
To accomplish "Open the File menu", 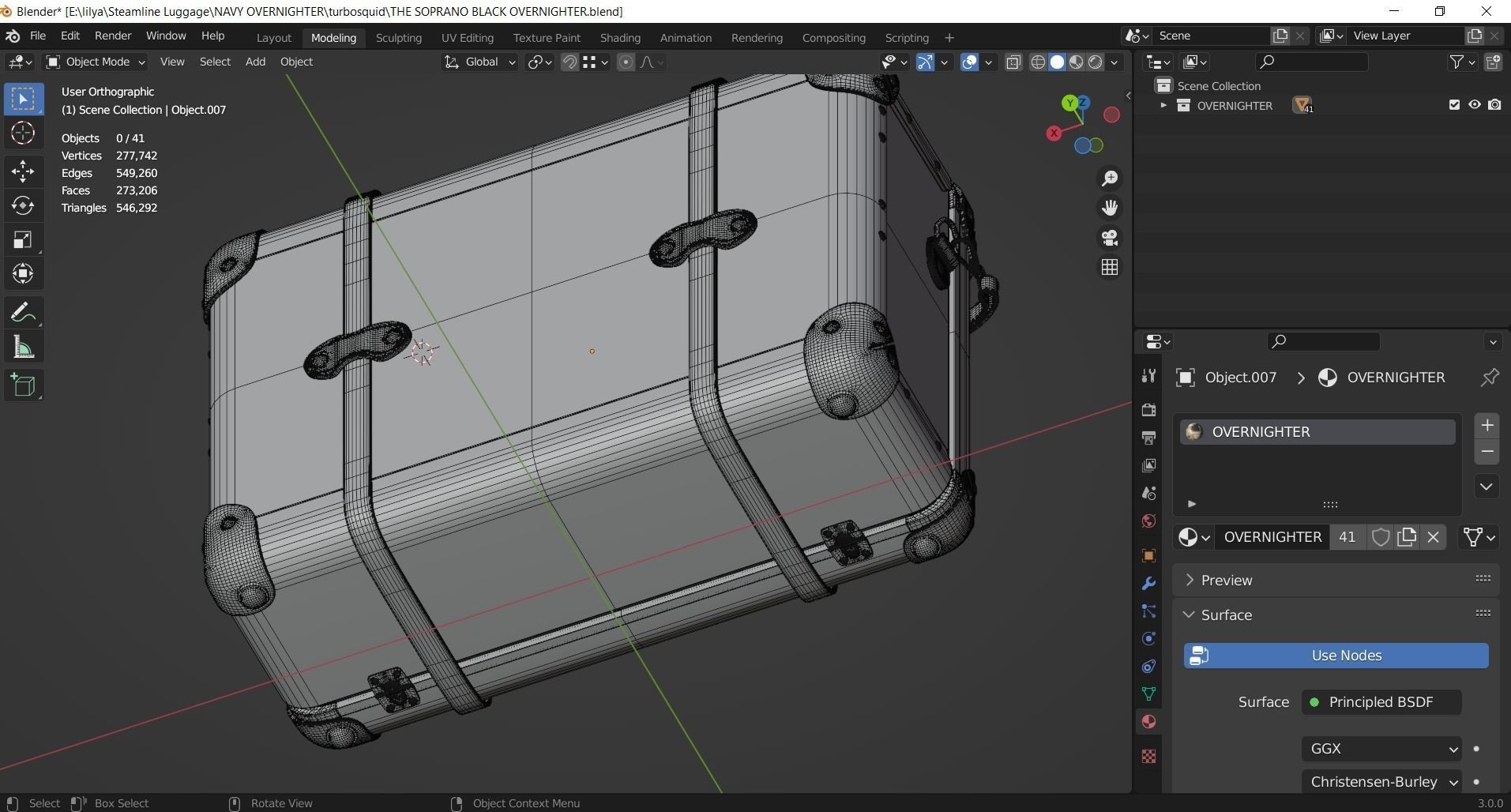I will [x=38, y=36].
